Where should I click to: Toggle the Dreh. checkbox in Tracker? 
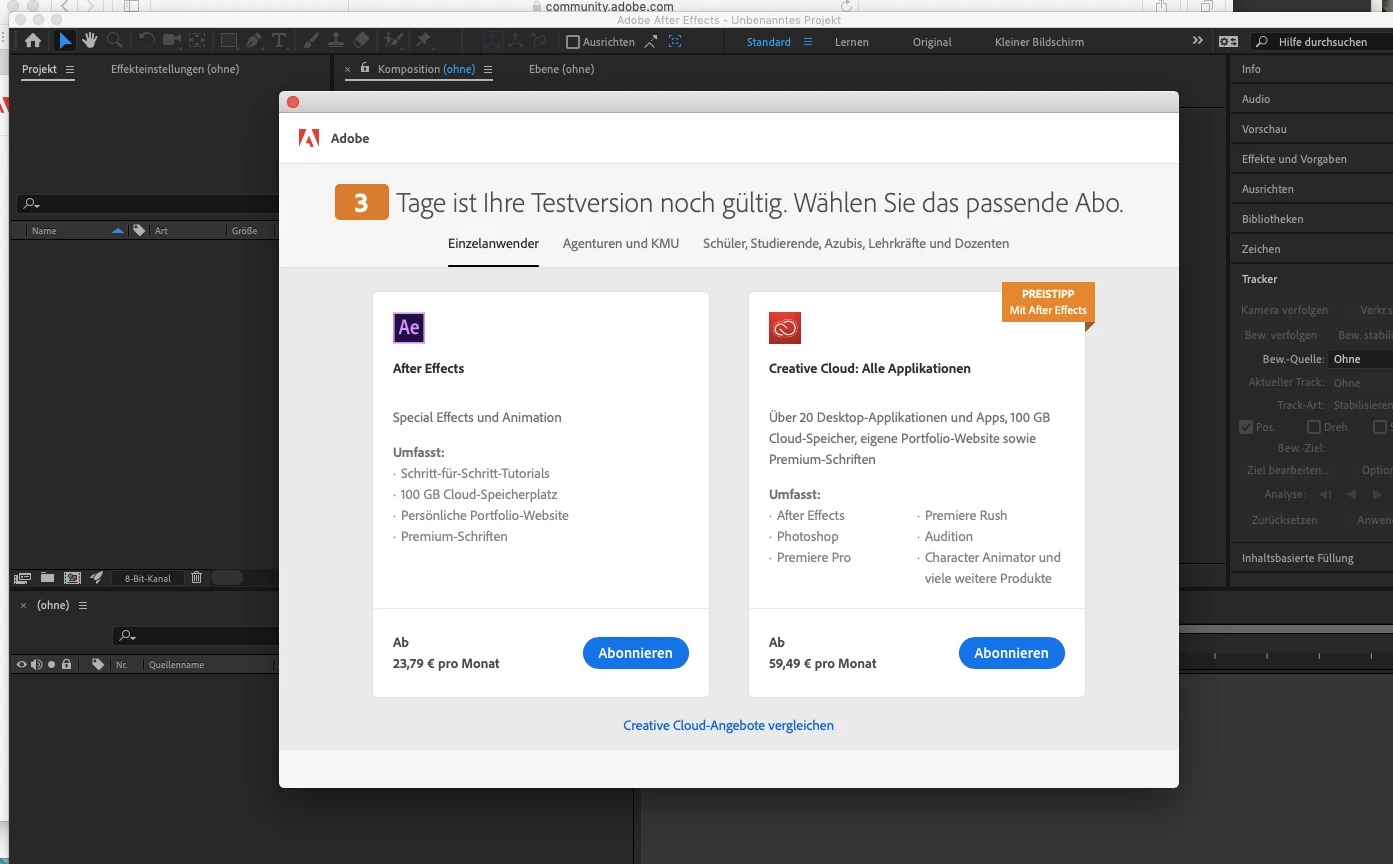click(x=1314, y=427)
